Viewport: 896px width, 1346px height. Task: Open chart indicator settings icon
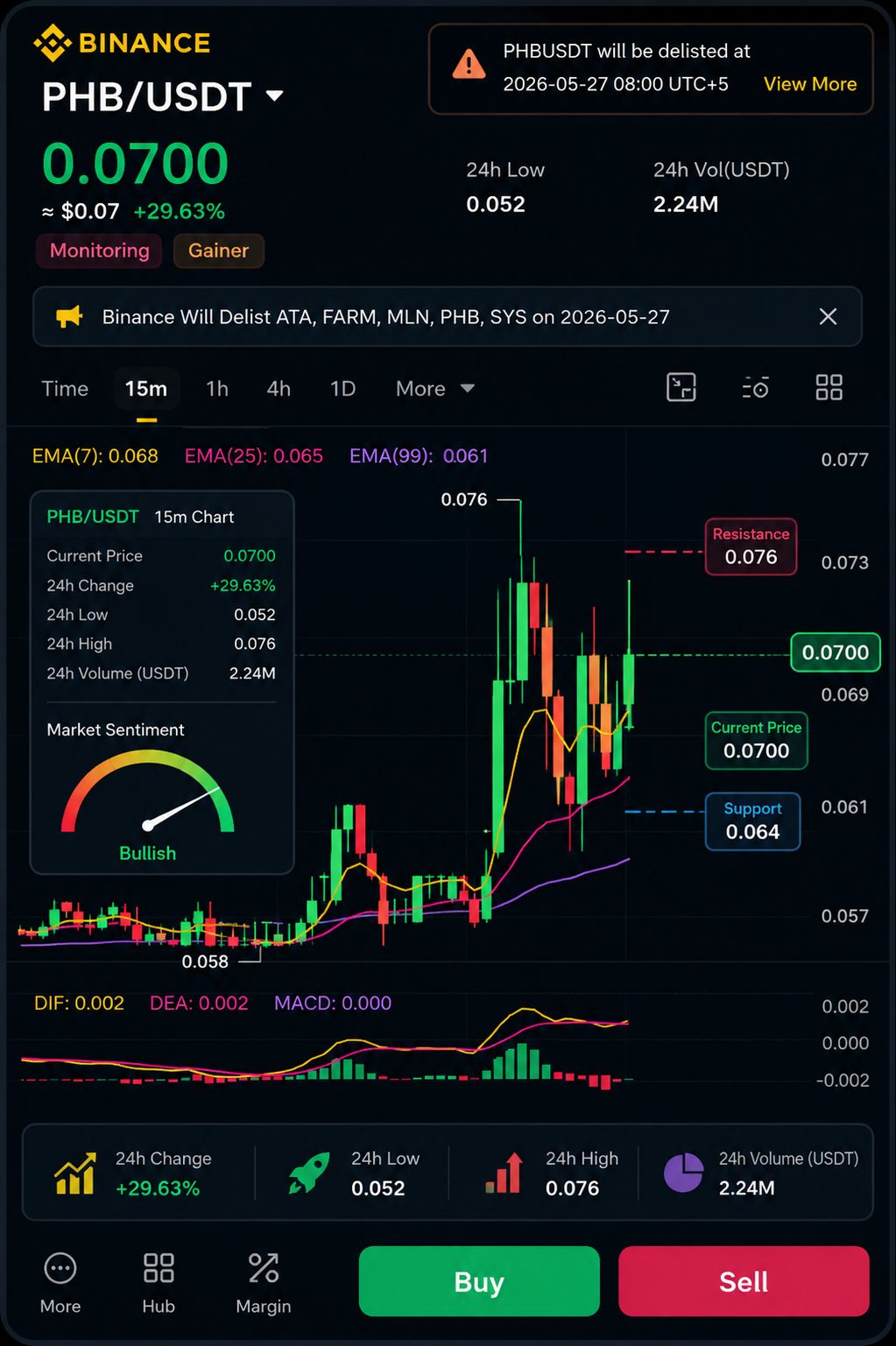[755, 387]
